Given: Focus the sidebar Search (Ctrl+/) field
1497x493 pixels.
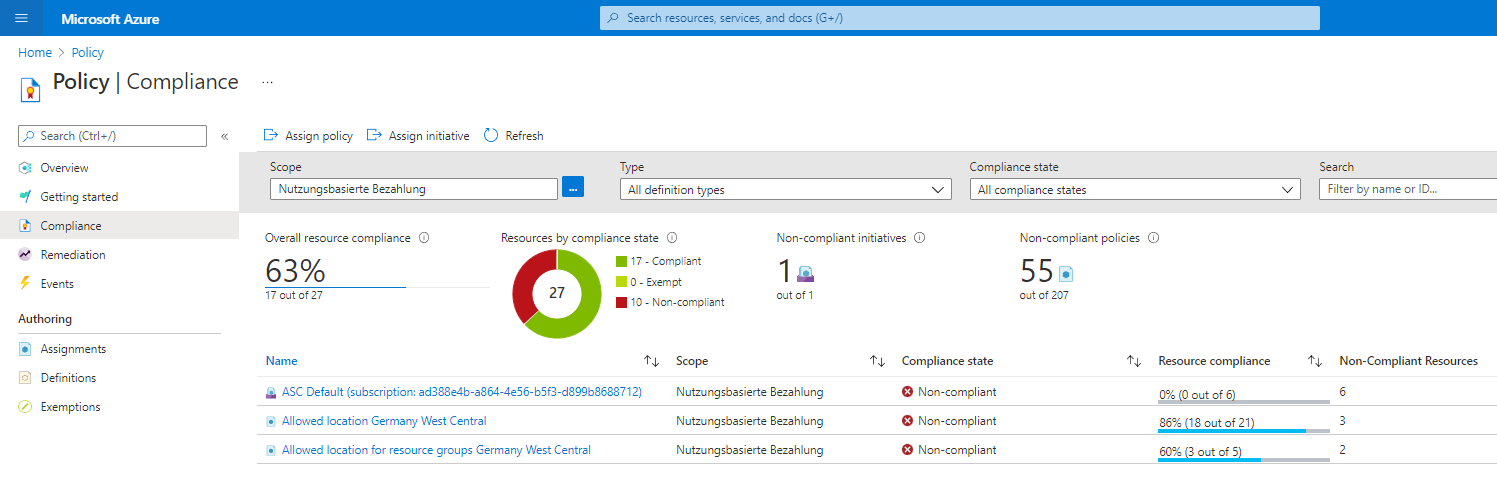Looking at the screenshot, I should click(x=113, y=136).
